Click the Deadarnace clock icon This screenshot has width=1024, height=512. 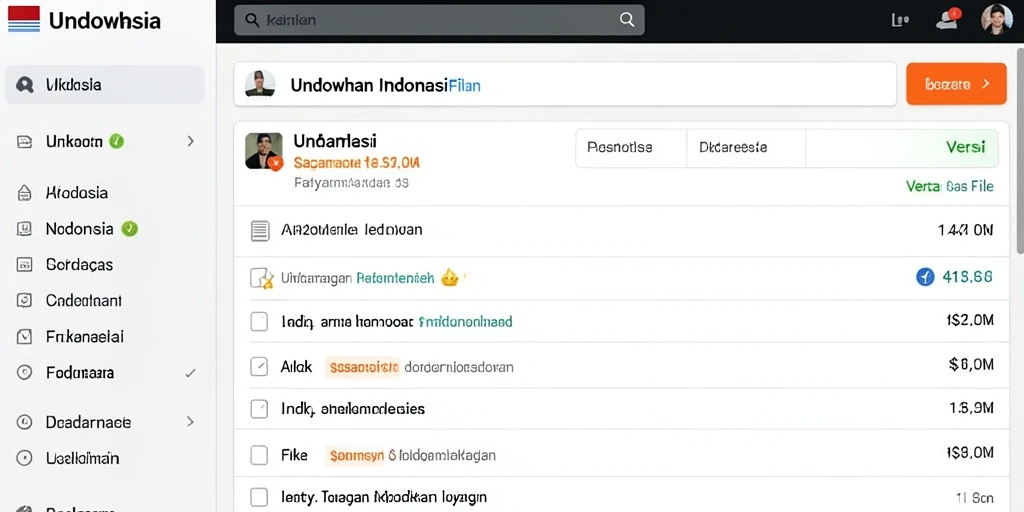click(x=24, y=422)
